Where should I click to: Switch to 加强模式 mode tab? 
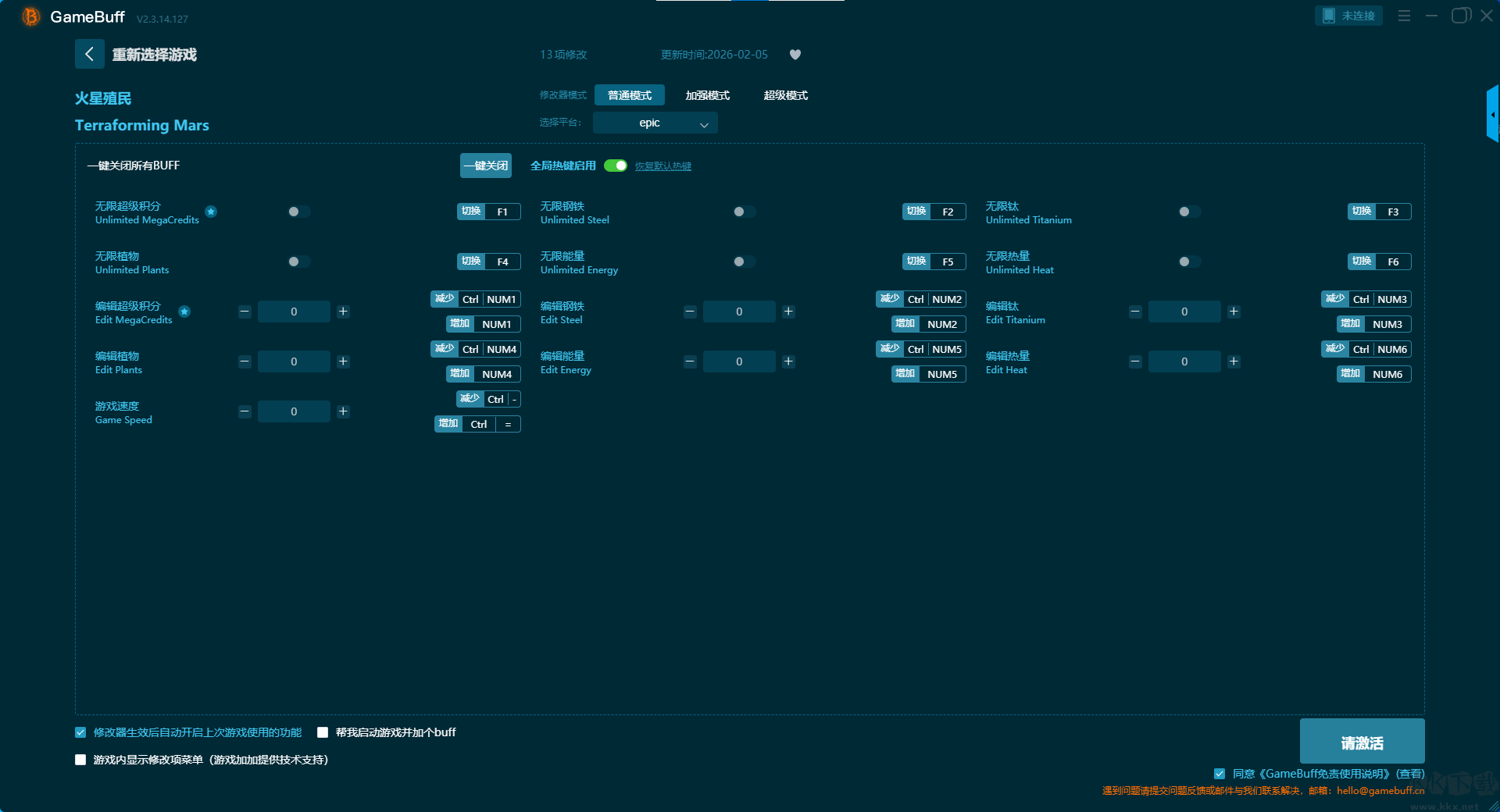pos(708,95)
